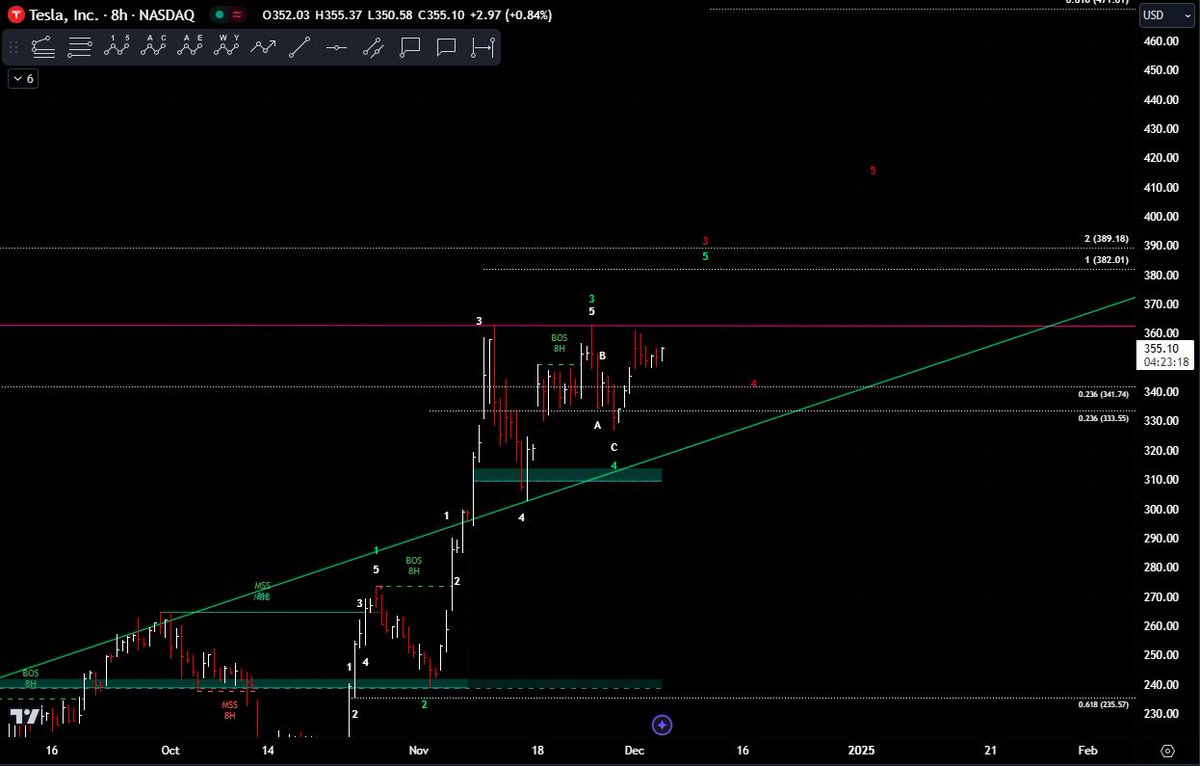The width and height of the screenshot is (1200, 766).
Task: Select the Date and Price Range measure tool
Action: click(483, 46)
